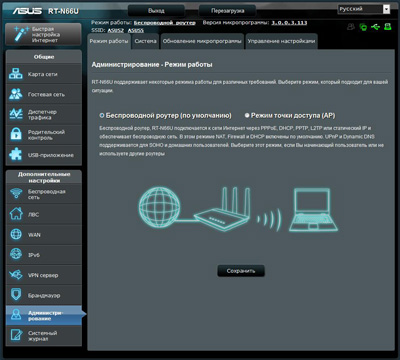
Task: Click the firewall shield icon
Action: pyautogui.click(x=16, y=295)
